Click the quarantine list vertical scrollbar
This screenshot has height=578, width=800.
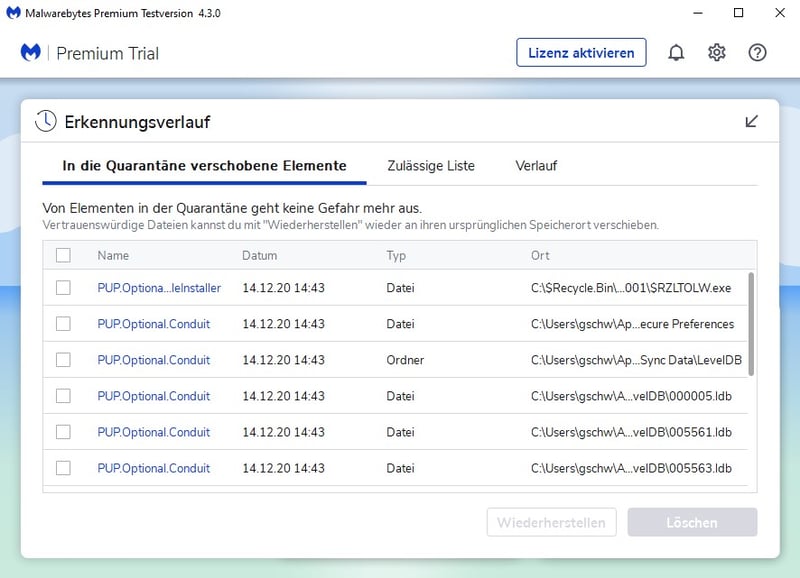[751, 324]
